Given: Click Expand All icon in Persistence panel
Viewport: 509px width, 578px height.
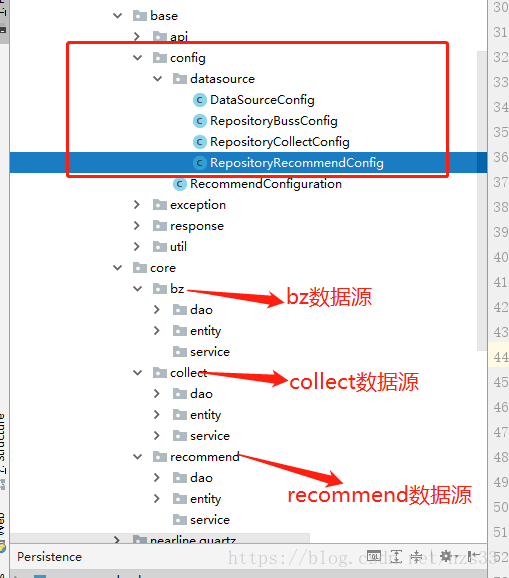Looking at the screenshot, I should [396, 556].
